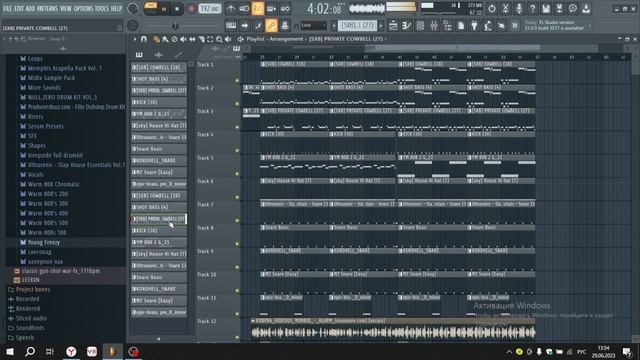Open the PATTERNS menu

pos(47,8)
